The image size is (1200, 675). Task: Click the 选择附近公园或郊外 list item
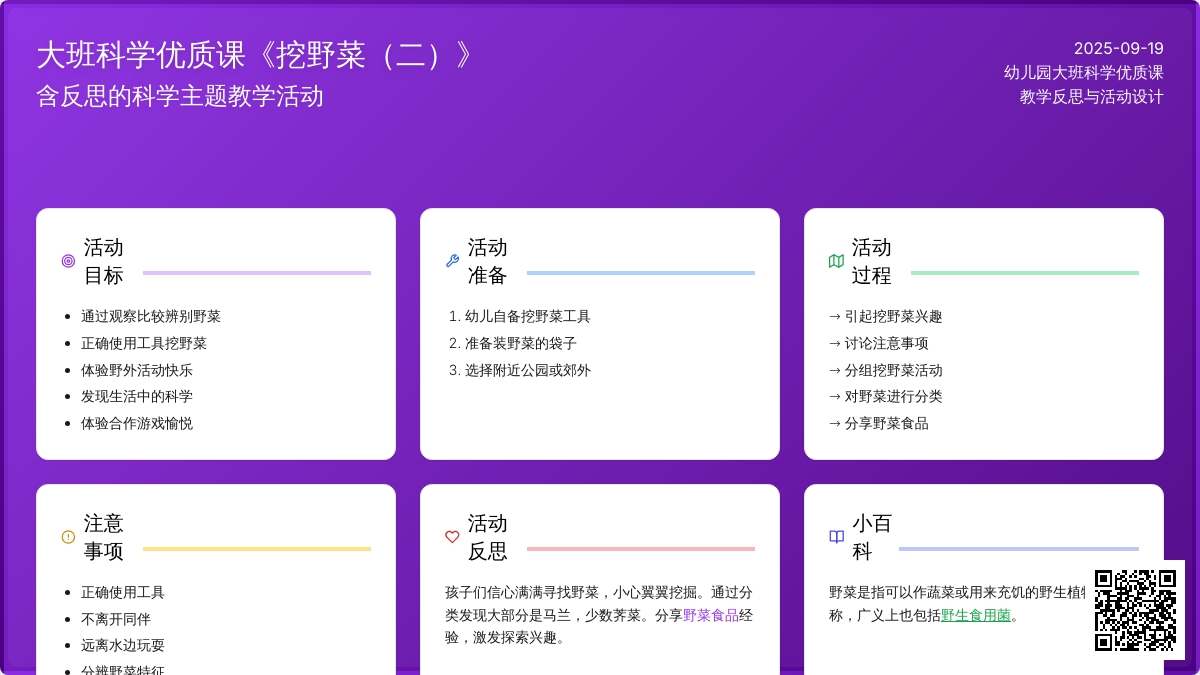click(527, 371)
